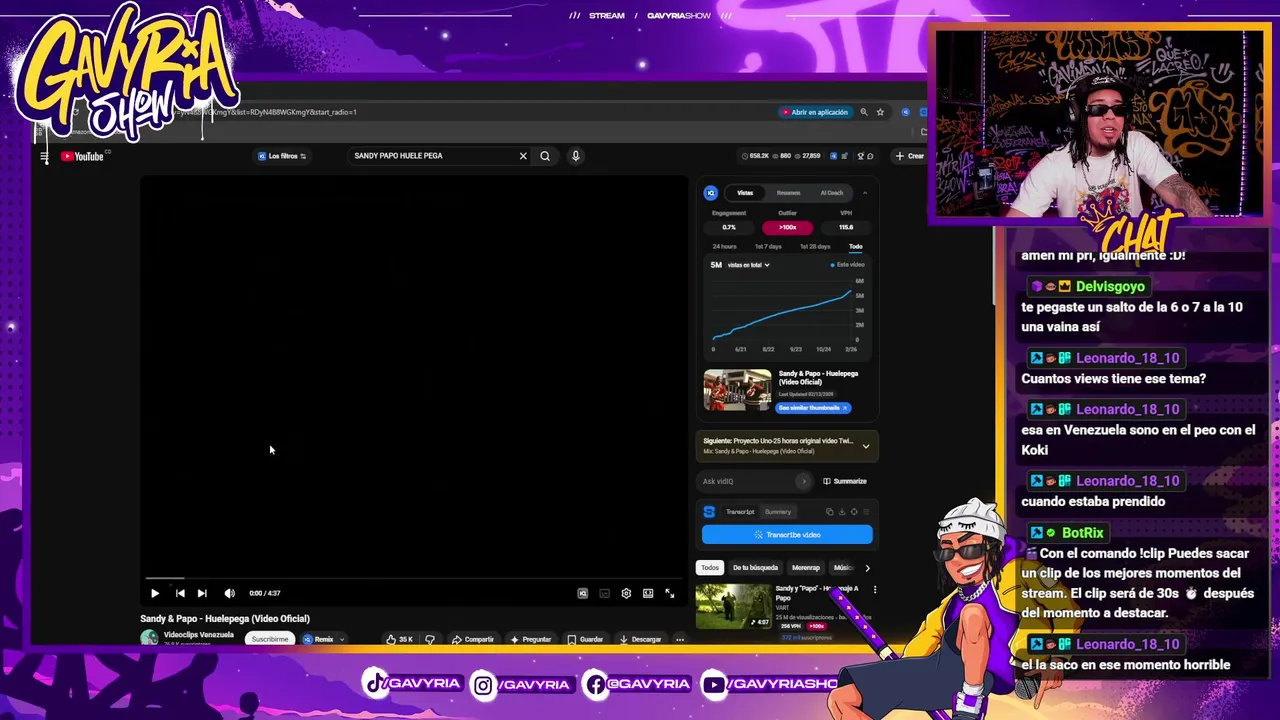Open the 'vistas en total' dropdown
Screen dimensions: 1280x720
tap(749, 265)
